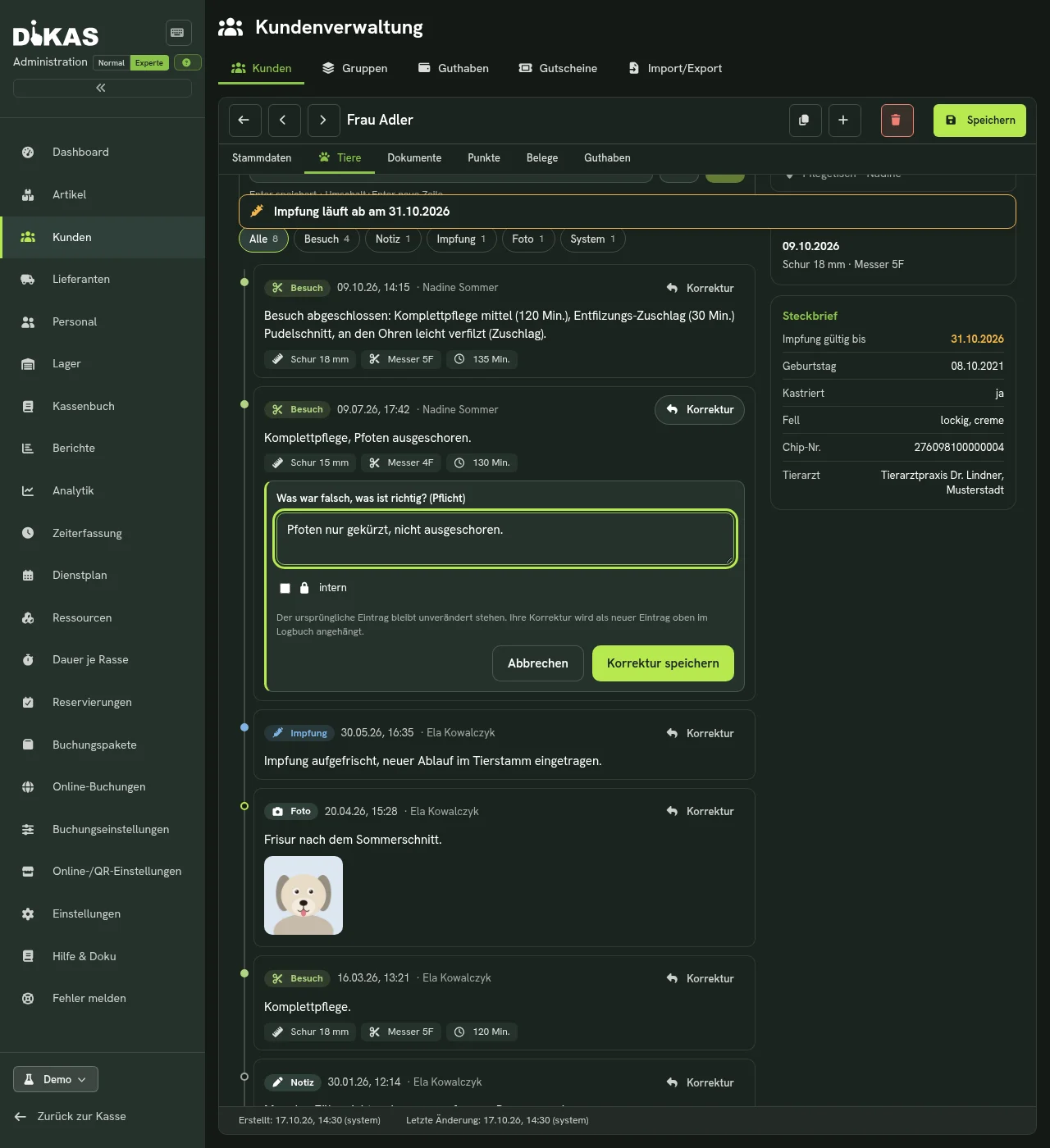1050x1148 pixels.
Task: Switch to the Gutscheine tab
Action: [x=558, y=68]
